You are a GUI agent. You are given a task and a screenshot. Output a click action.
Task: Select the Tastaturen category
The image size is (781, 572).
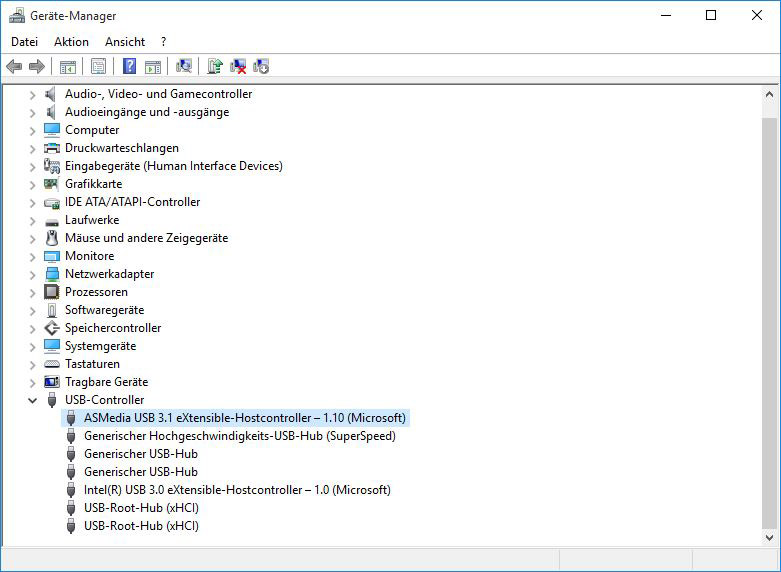click(x=92, y=364)
